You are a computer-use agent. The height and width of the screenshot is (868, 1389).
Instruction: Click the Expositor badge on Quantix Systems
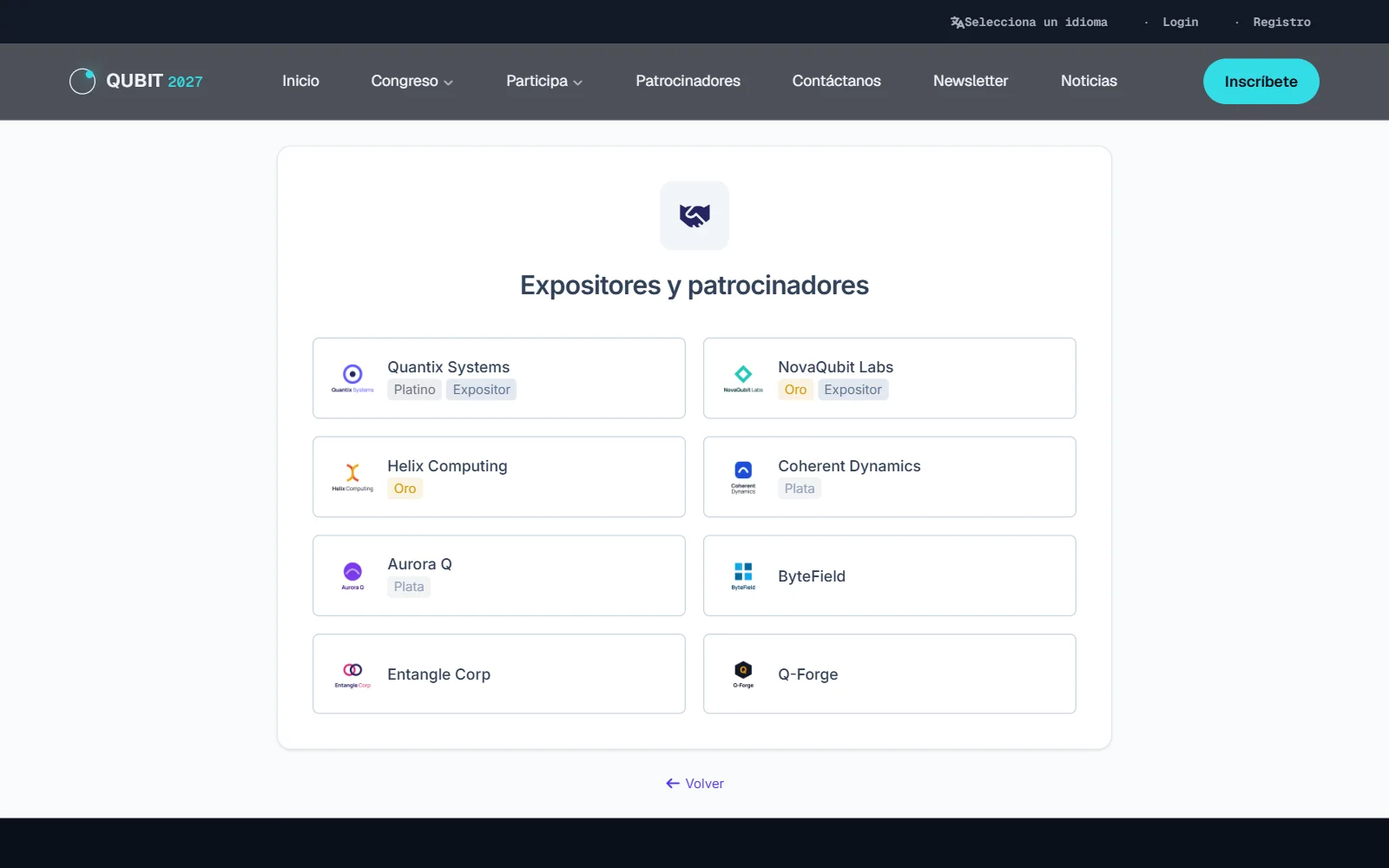coord(481,390)
